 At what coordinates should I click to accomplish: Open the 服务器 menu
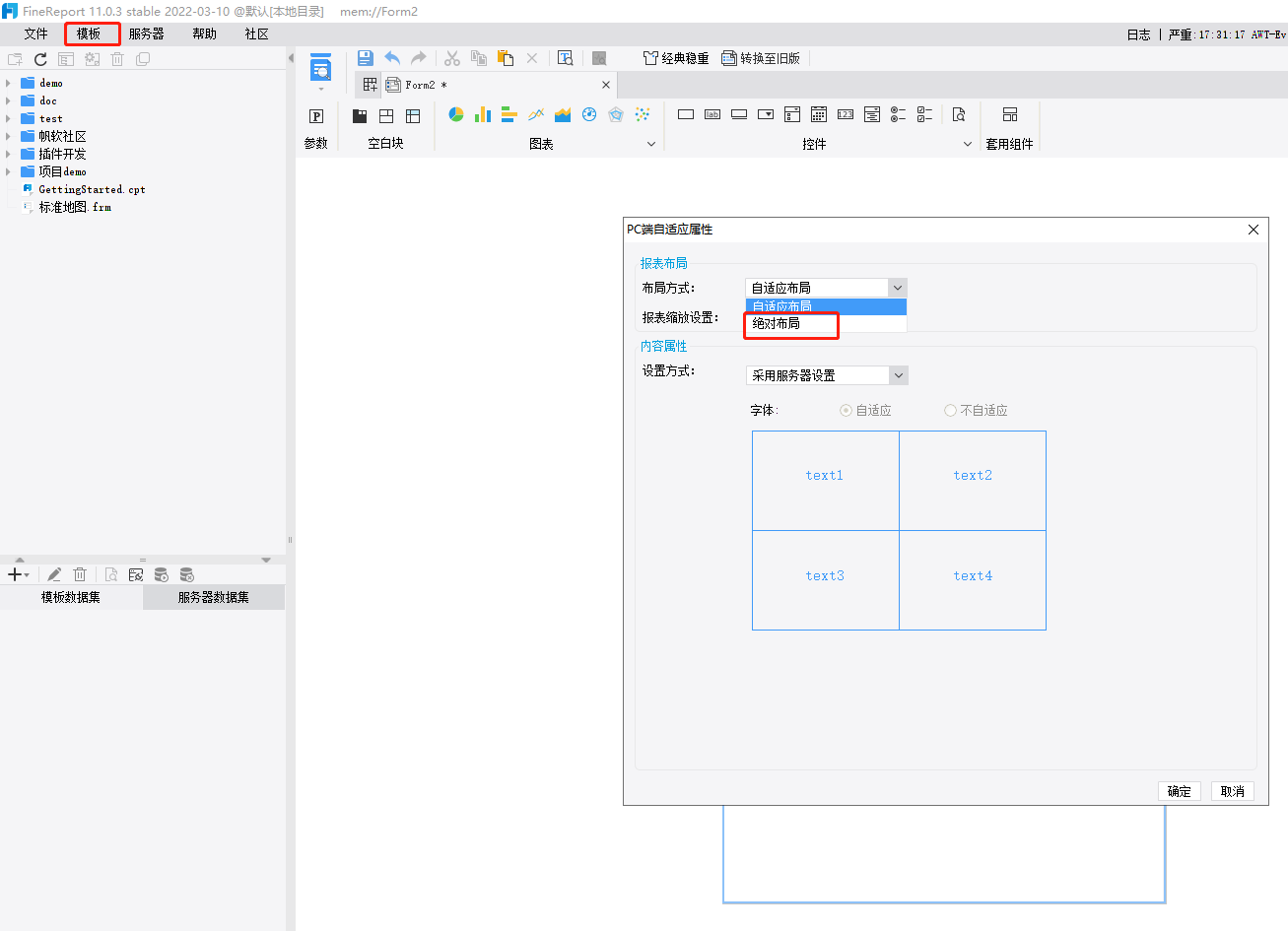pyautogui.click(x=146, y=33)
